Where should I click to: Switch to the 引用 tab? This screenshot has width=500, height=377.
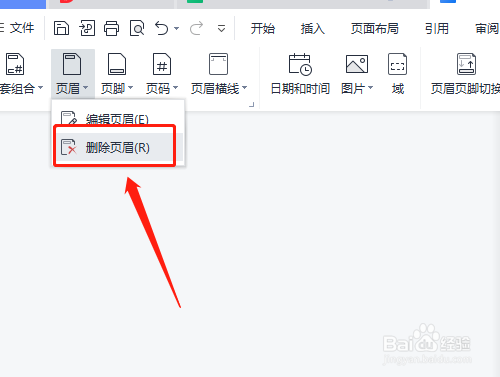pos(437,29)
